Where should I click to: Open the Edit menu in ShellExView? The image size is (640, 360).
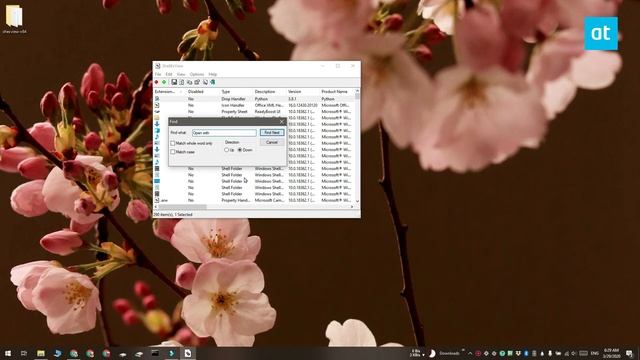coord(169,74)
